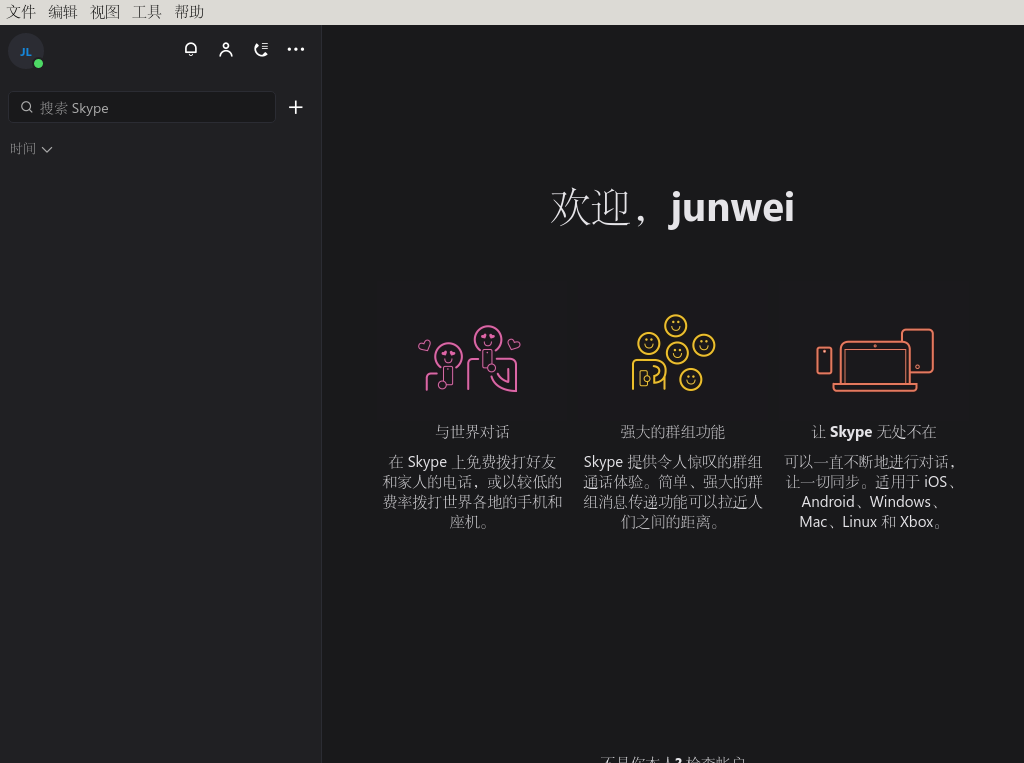The image size is (1024, 763).
Task: Click the empty conversation list area
Action: tap(160, 450)
